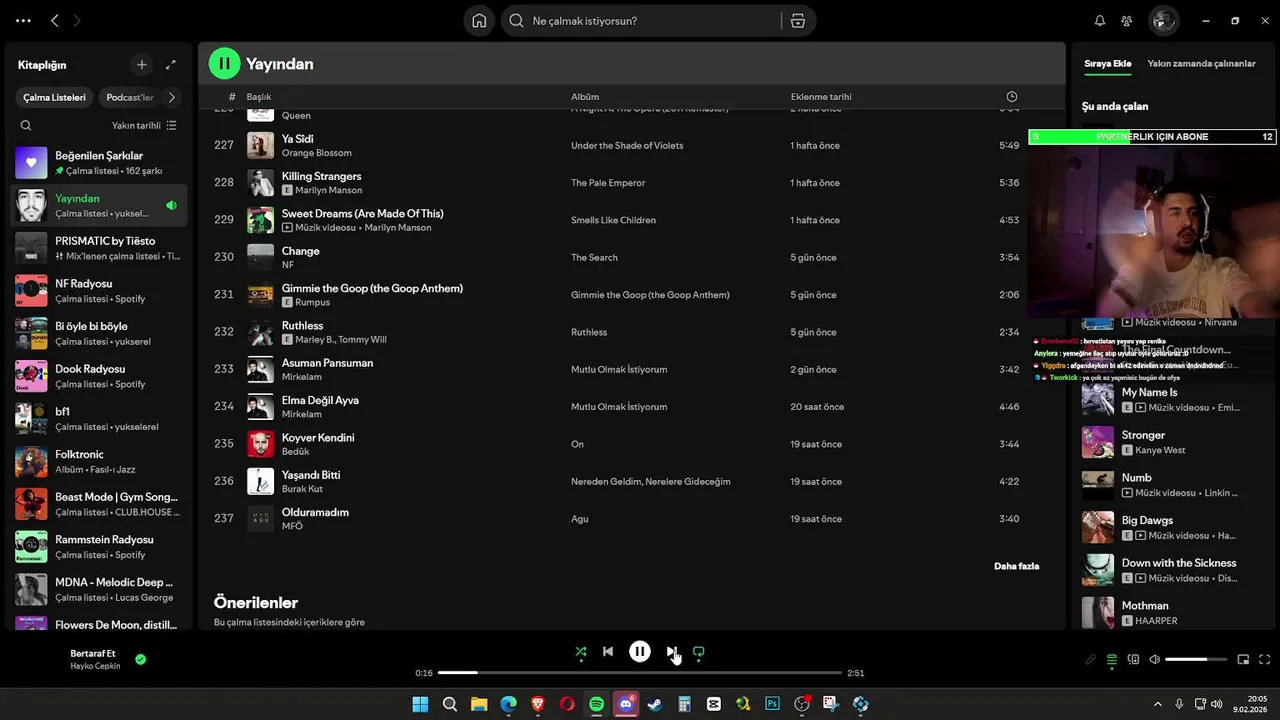Switch to the 'Yakın zamanda çalınanlar' tab
Image resolution: width=1280 pixels, height=720 pixels.
coord(1201,64)
